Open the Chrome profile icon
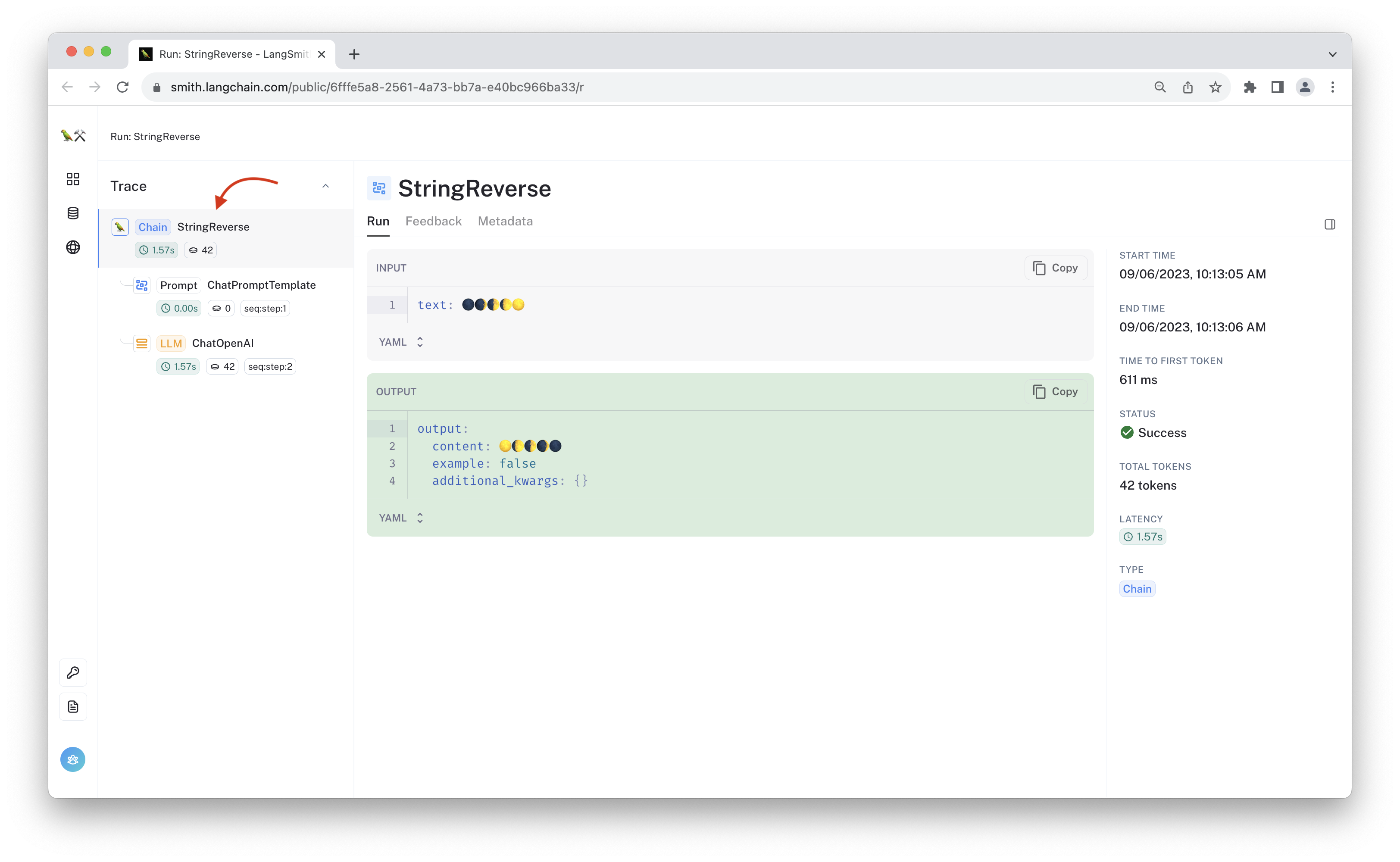 tap(1305, 87)
